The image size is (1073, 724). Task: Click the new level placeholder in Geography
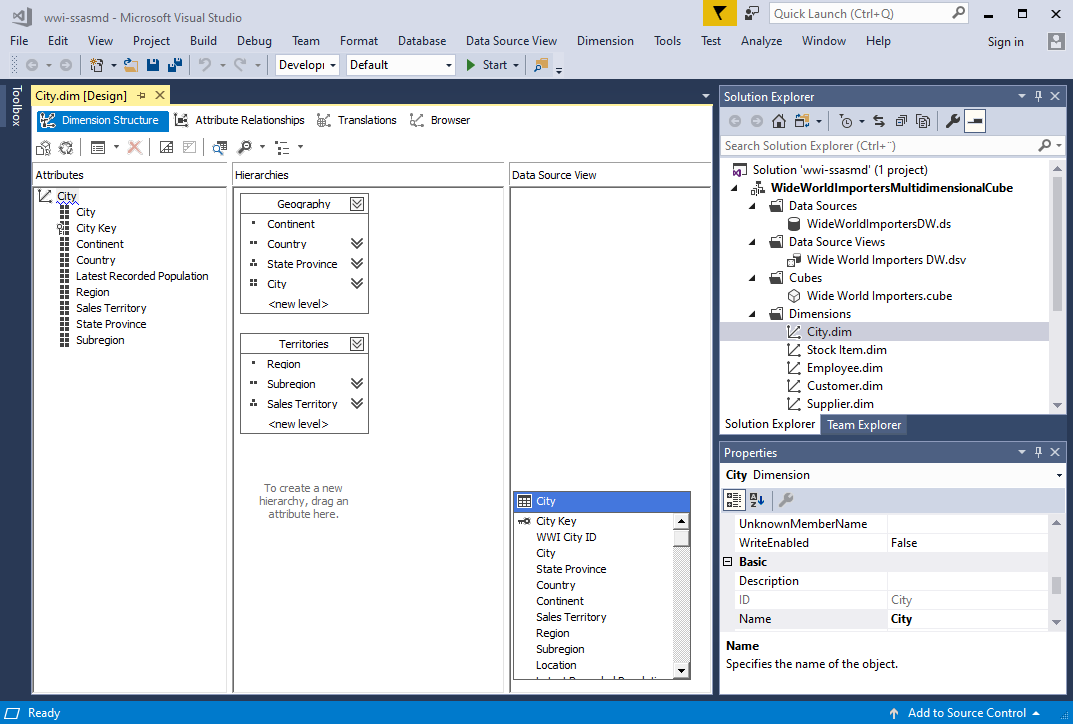coord(298,304)
